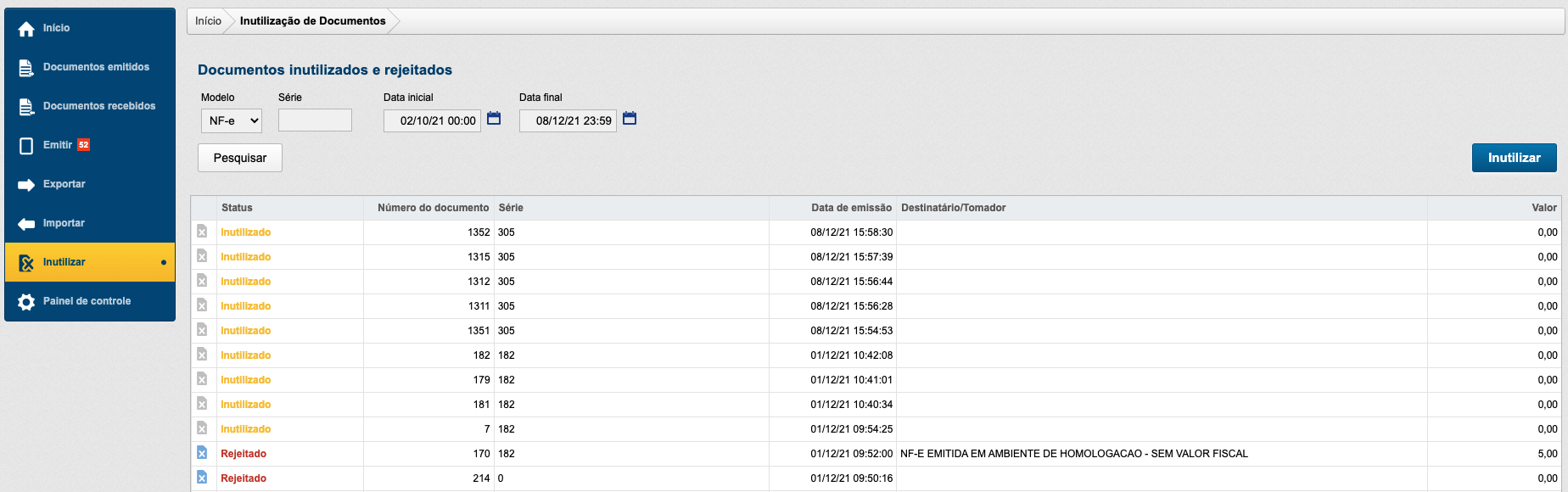1568x492 pixels.
Task: Sort by Número do documento column header
Action: click(x=433, y=208)
